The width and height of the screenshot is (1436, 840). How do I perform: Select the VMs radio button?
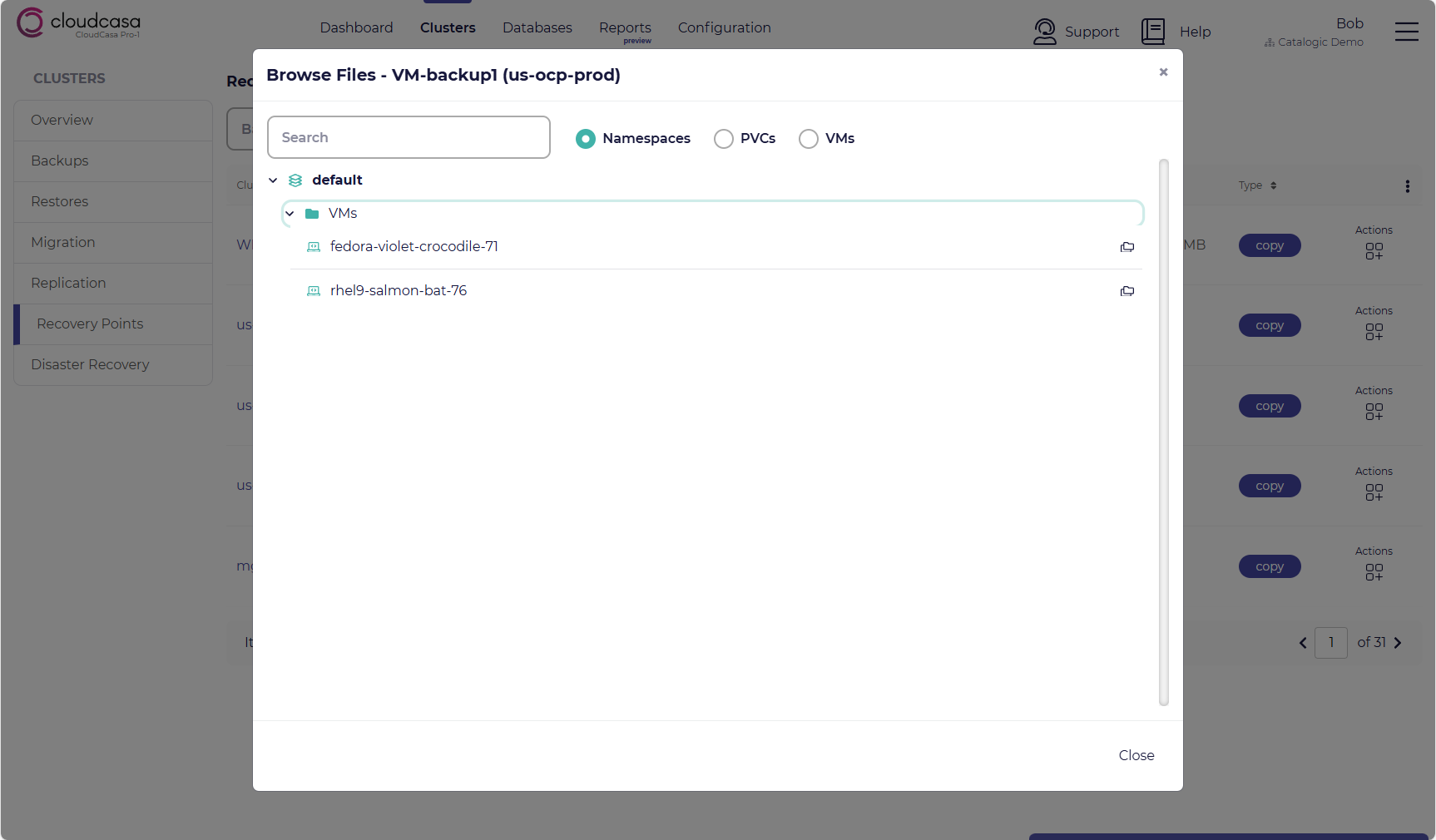(x=809, y=139)
